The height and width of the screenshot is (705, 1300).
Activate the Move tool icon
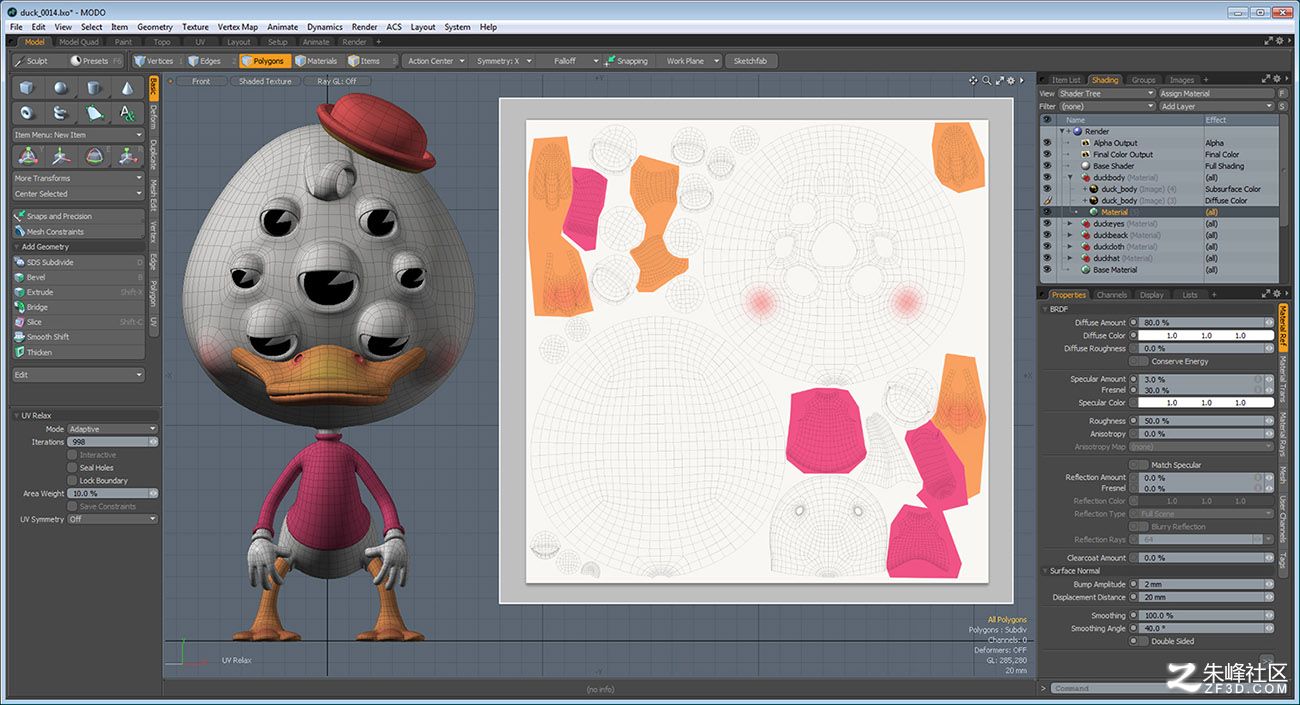pos(61,156)
